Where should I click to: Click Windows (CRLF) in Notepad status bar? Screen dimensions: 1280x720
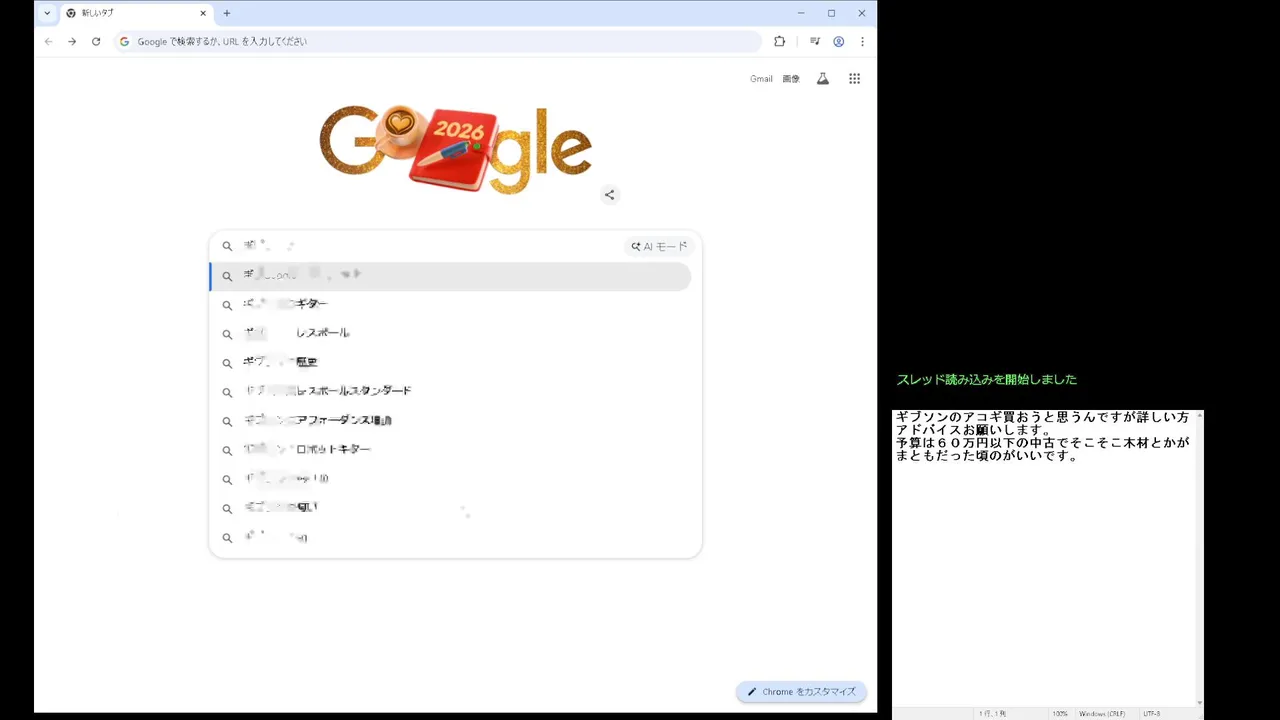point(1102,714)
